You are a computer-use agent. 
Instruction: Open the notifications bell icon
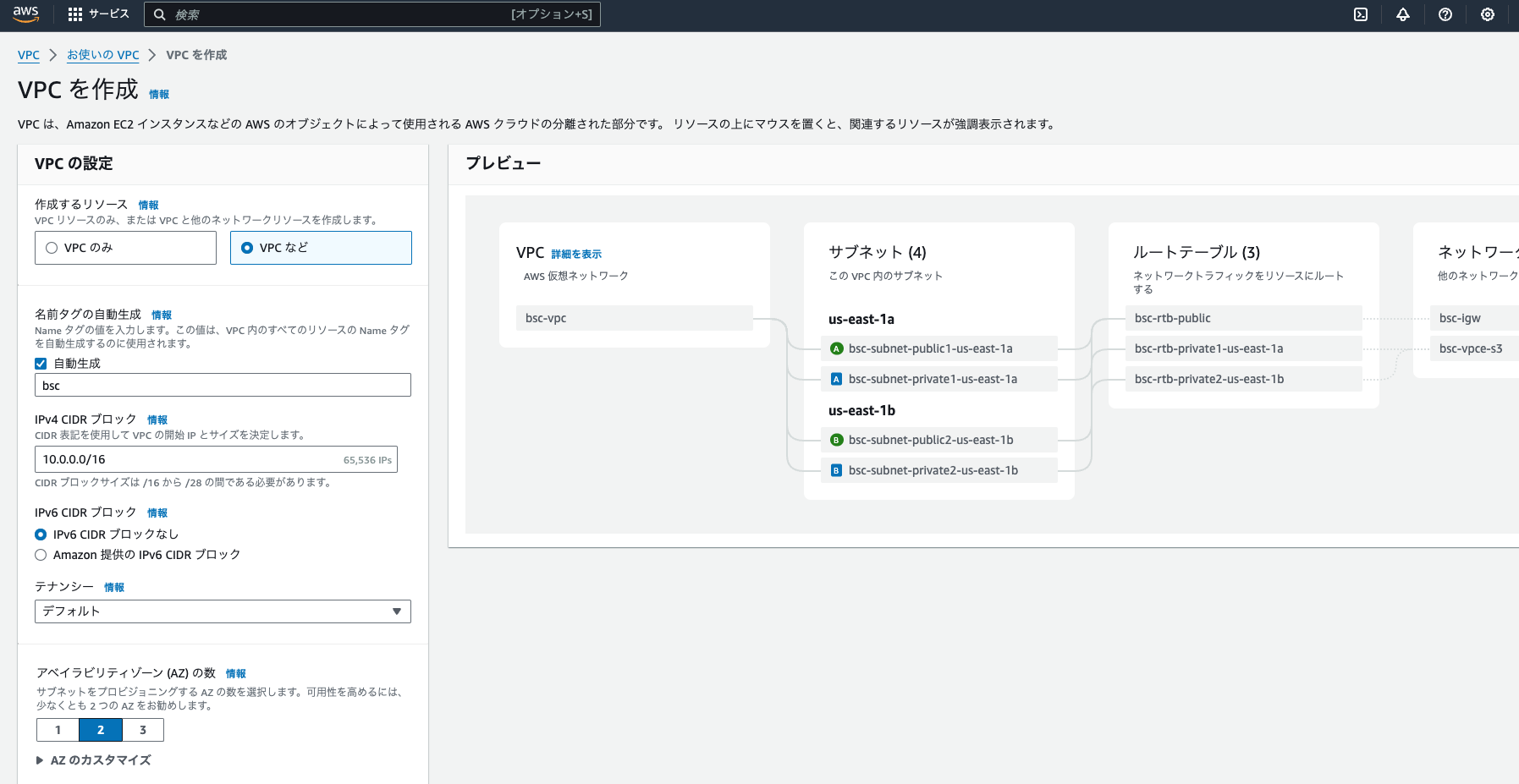point(1402,14)
